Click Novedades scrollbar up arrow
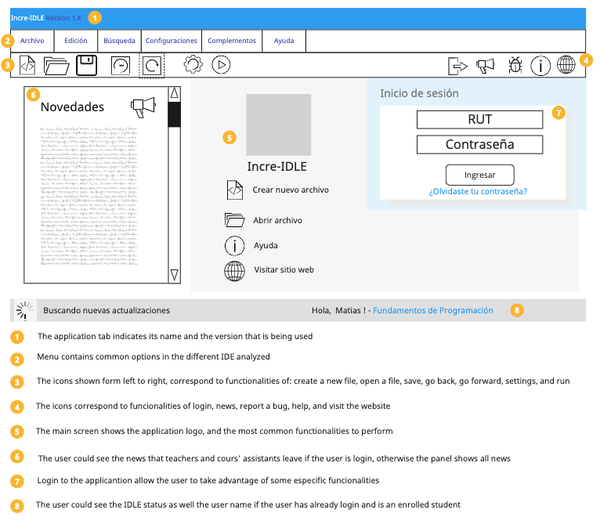This screenshot has width=600, height=524. (174, 93)
